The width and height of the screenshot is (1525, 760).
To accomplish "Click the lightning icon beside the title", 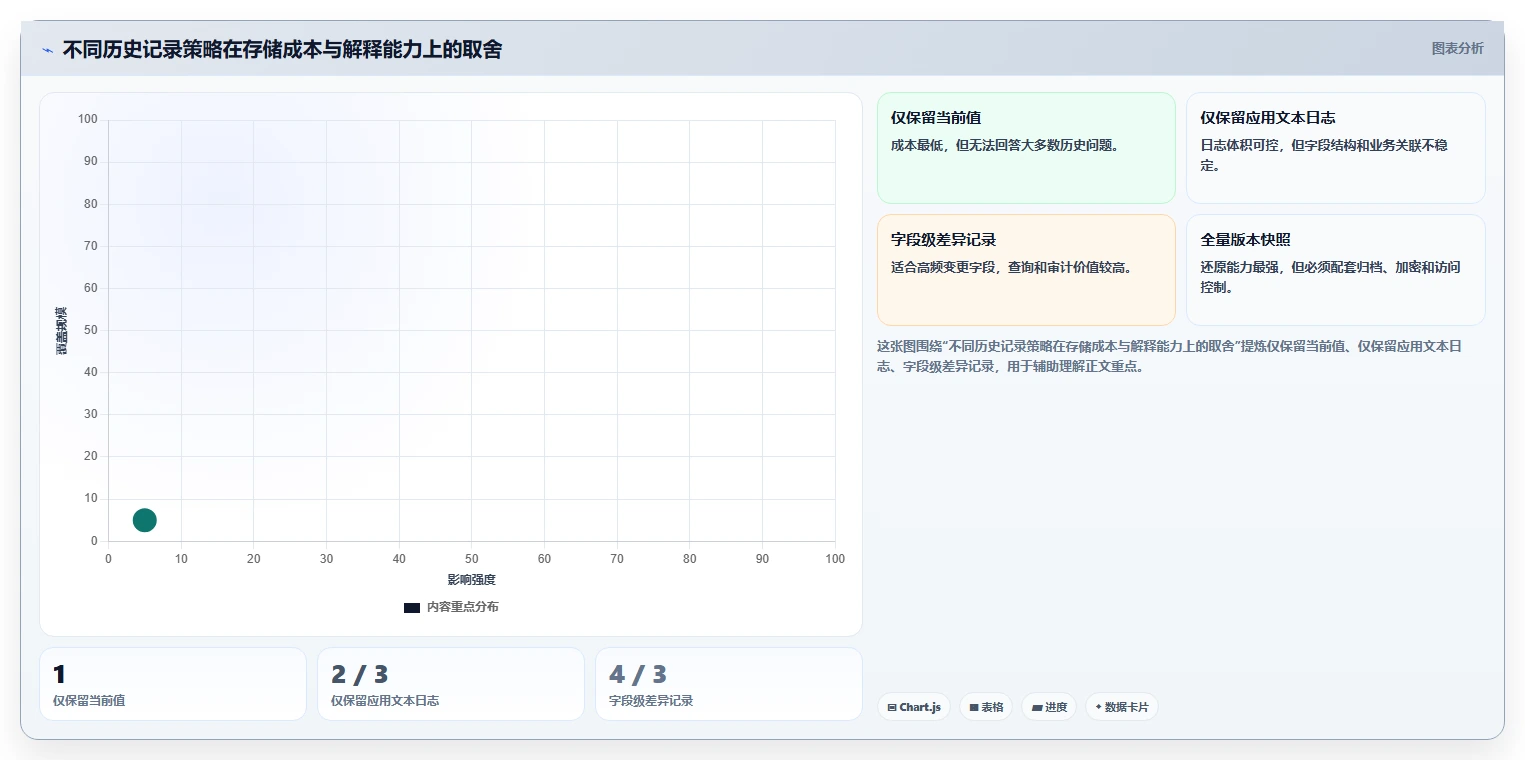I will [47, 50].
